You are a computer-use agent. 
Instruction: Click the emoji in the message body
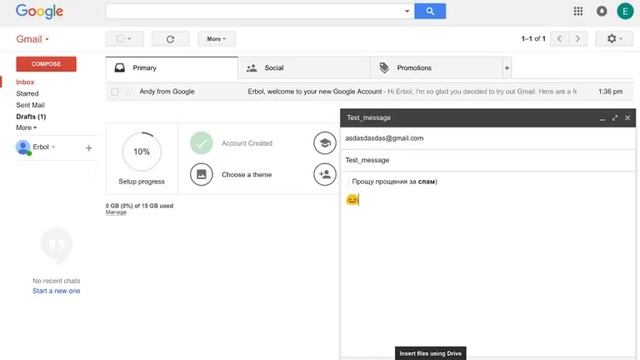(352, 200)
